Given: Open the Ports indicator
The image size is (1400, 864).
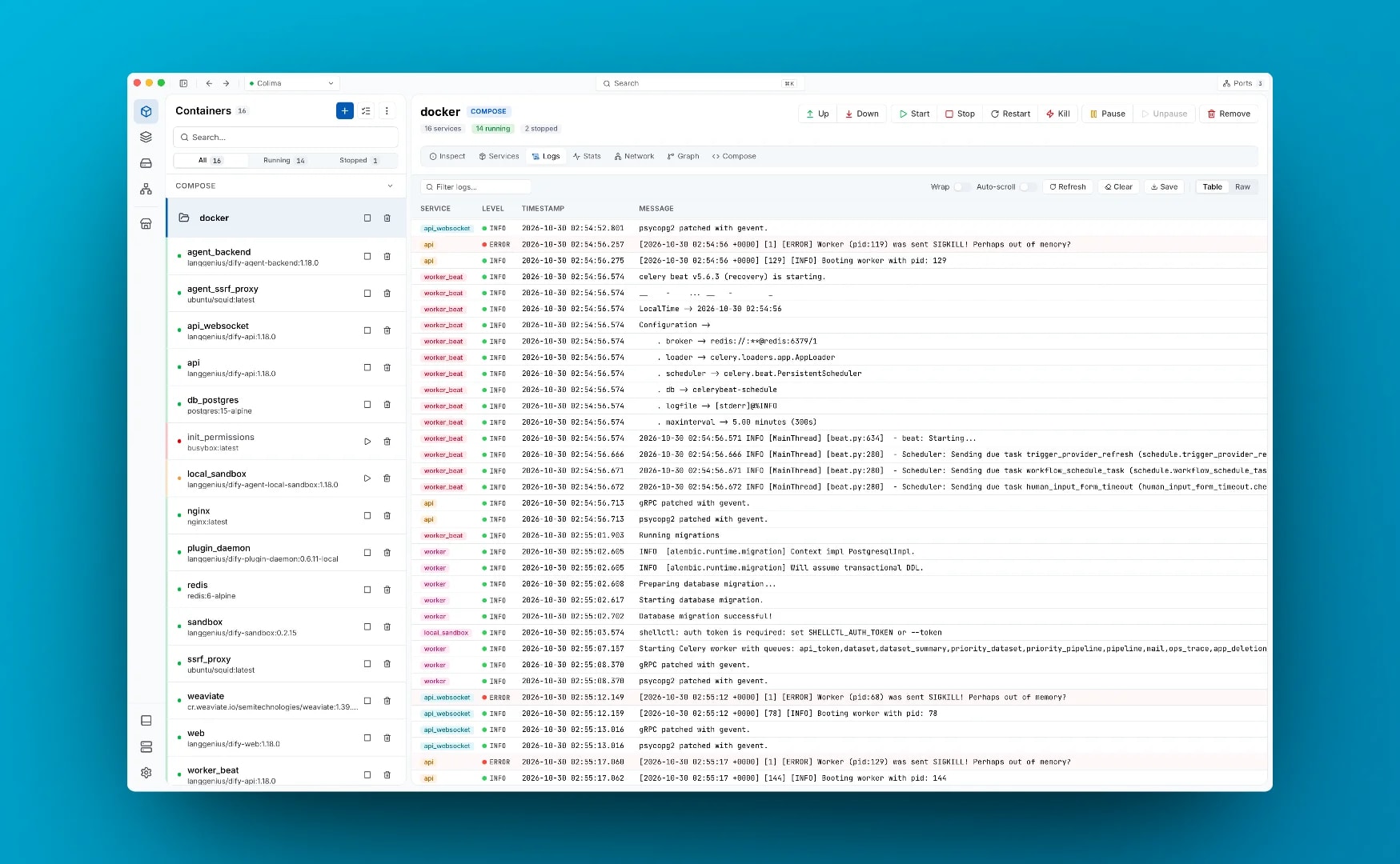Looking at the screenshot, I should [1242, 83].
